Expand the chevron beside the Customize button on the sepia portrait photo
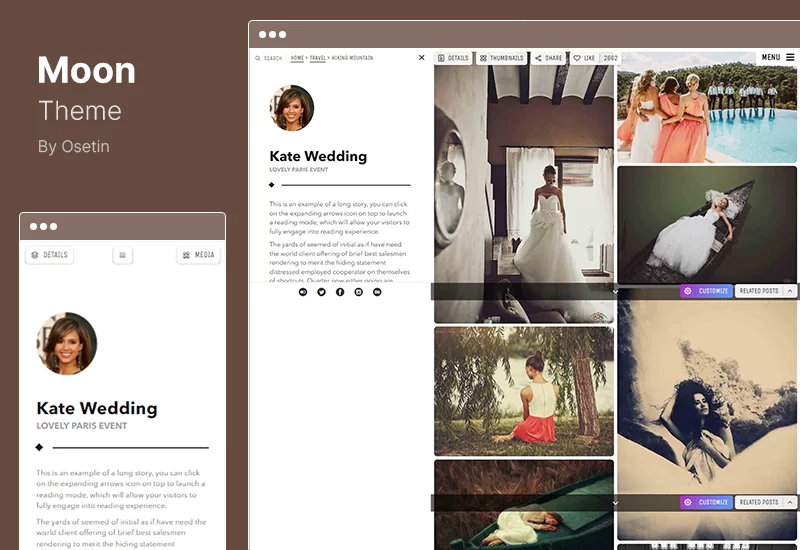Screen dimensions: 800x550 [x=615, y=503]
